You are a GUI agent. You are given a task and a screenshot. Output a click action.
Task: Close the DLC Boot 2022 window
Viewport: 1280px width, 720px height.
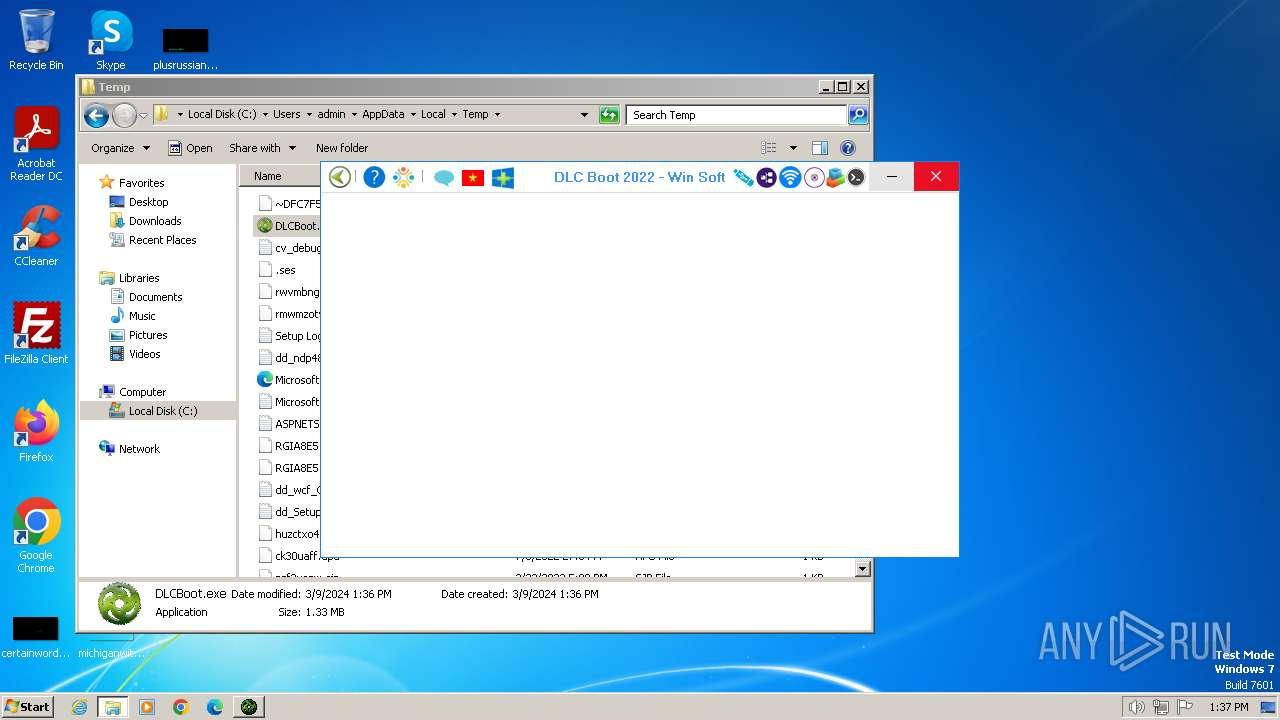(936, 177)
